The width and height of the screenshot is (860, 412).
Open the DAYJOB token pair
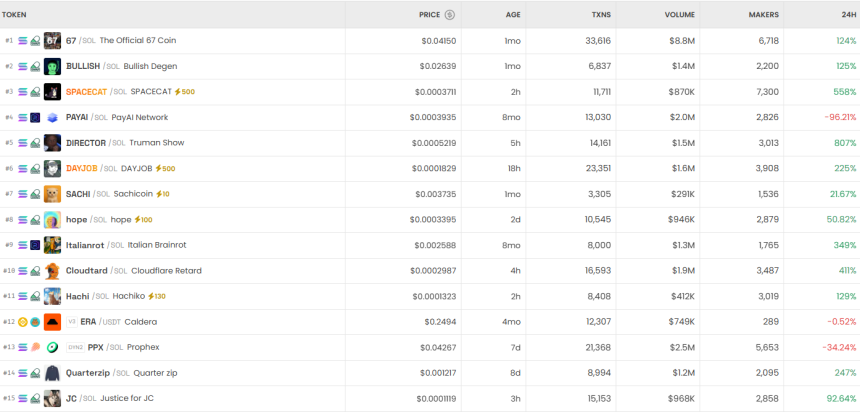[x=82, y=168]
